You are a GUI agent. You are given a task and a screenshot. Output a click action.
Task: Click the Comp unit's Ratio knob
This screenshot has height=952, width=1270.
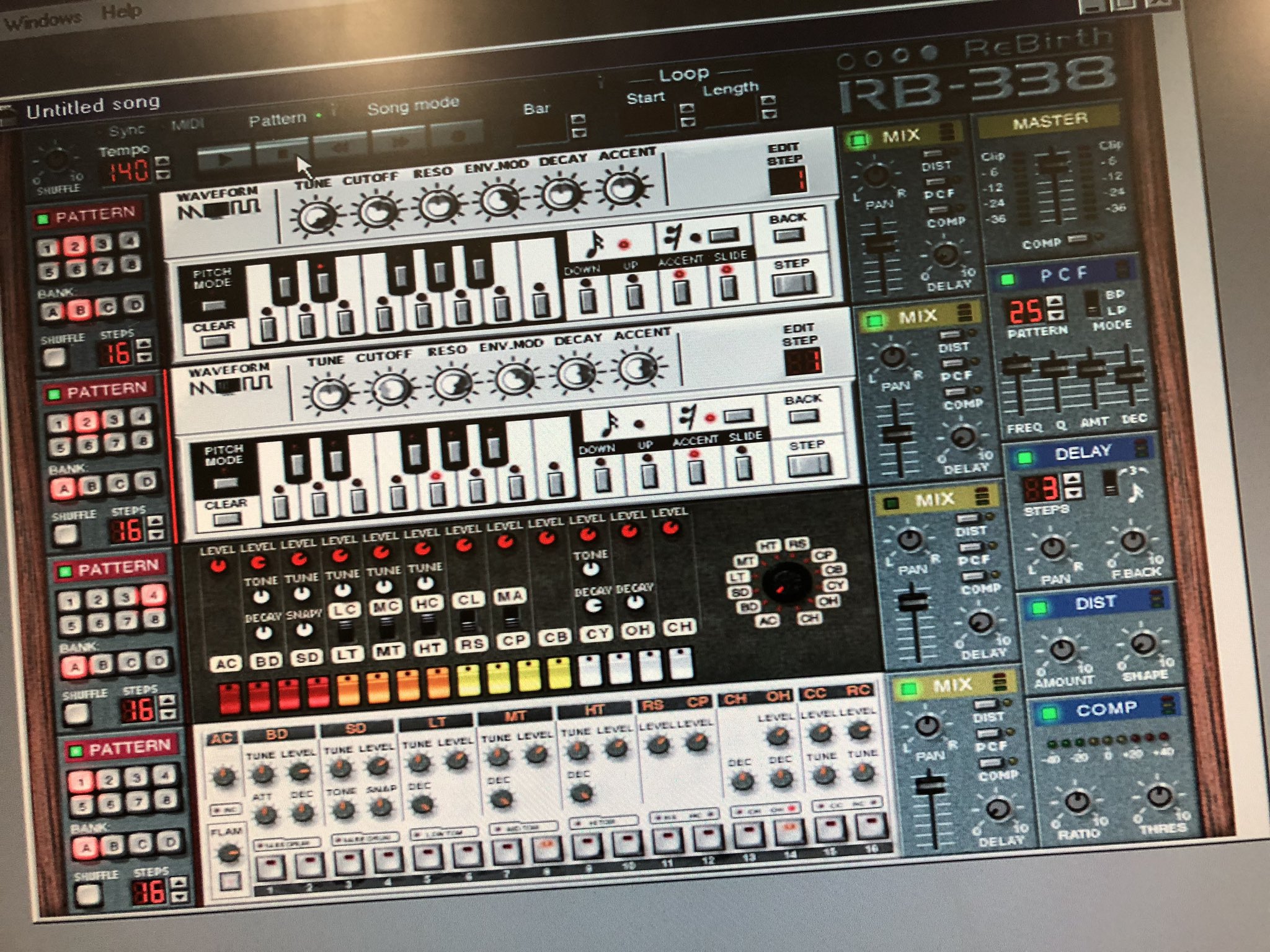coord(1077,800)
